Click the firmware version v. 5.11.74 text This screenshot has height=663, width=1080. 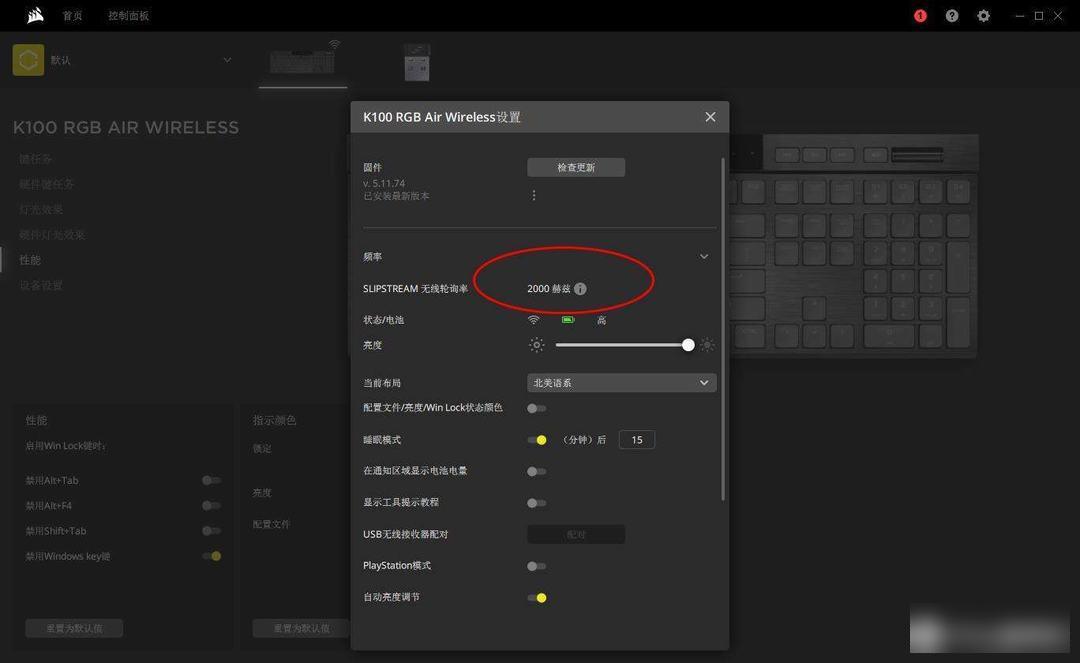tap(384, 183)
